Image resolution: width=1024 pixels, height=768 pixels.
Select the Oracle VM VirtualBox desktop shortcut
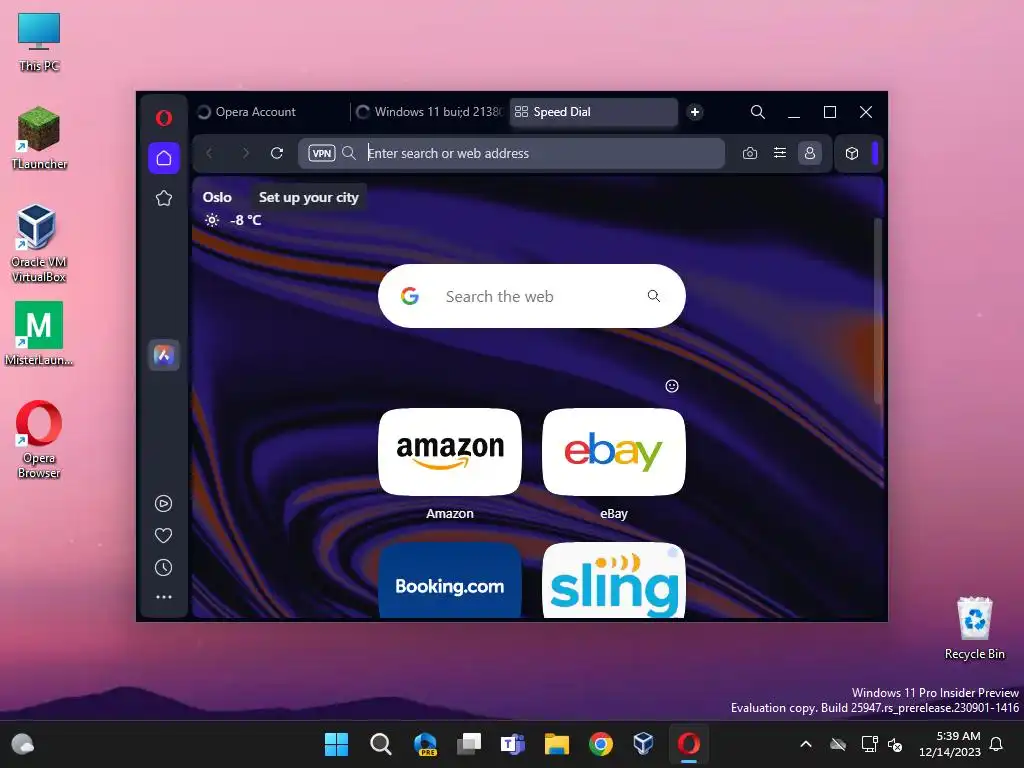(39, 243)
